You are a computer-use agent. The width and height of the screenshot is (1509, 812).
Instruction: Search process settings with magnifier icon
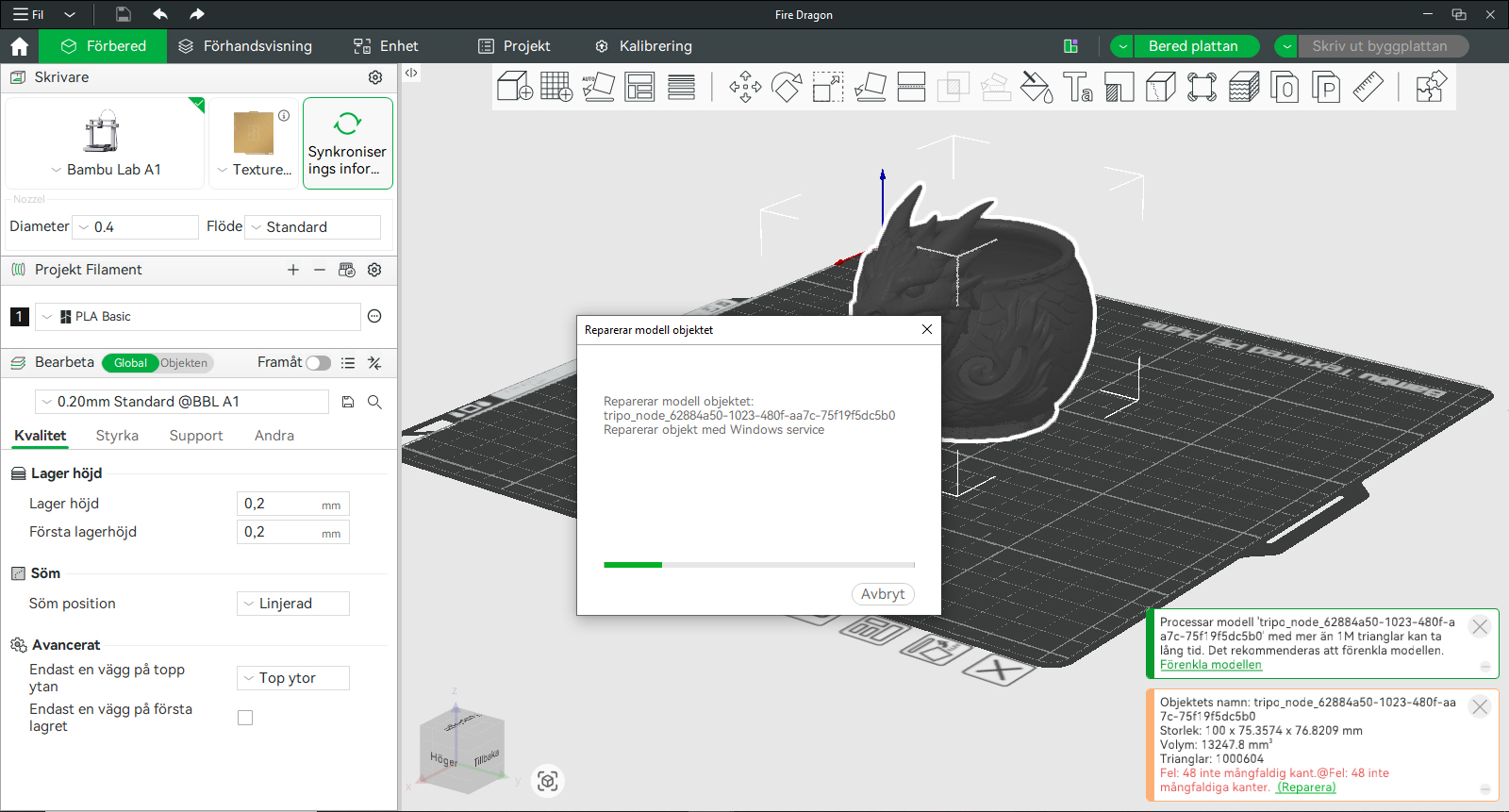click(374, 402)
